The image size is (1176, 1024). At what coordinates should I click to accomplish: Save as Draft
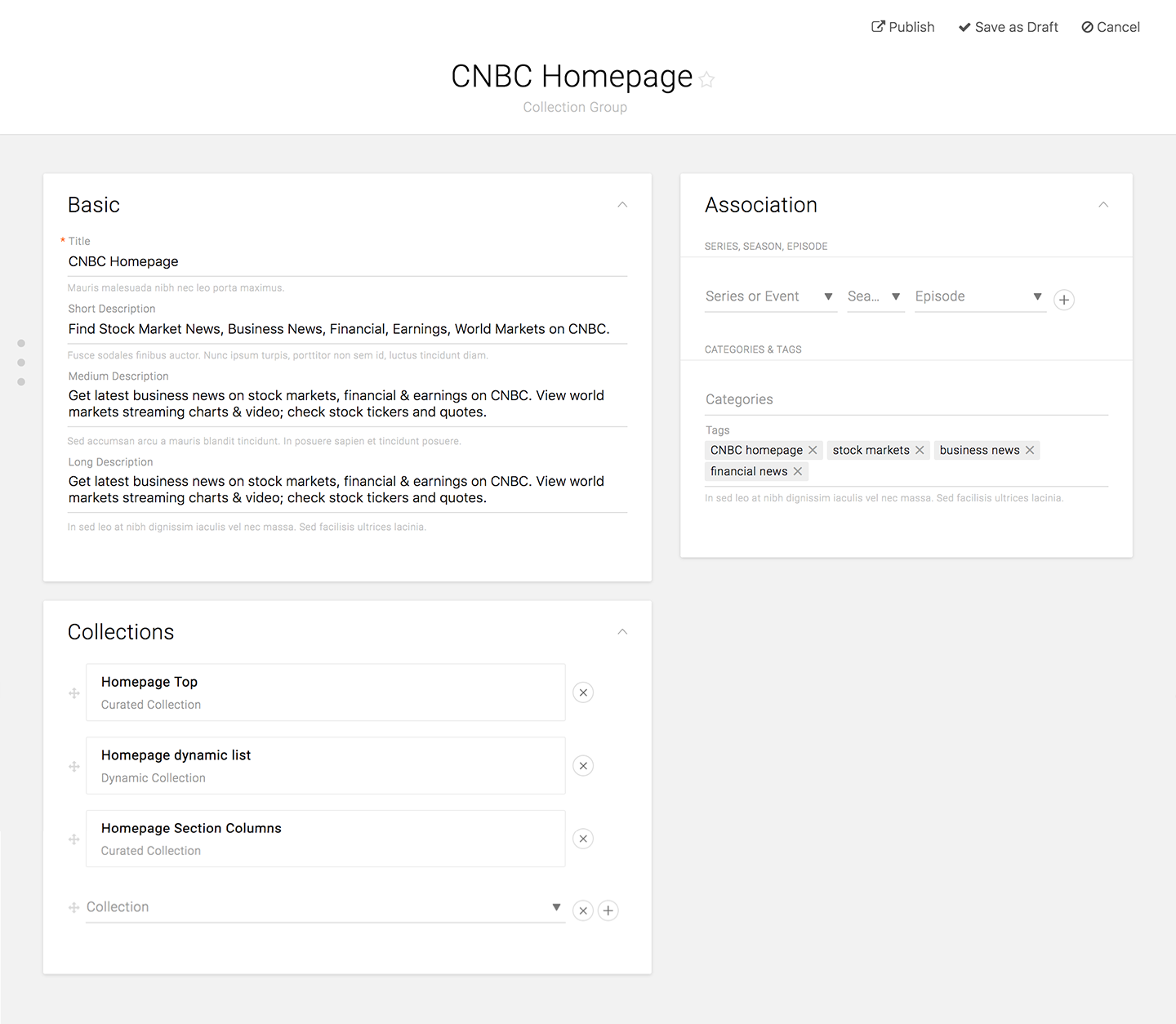pyautogui.click(x=1008, y=27)
